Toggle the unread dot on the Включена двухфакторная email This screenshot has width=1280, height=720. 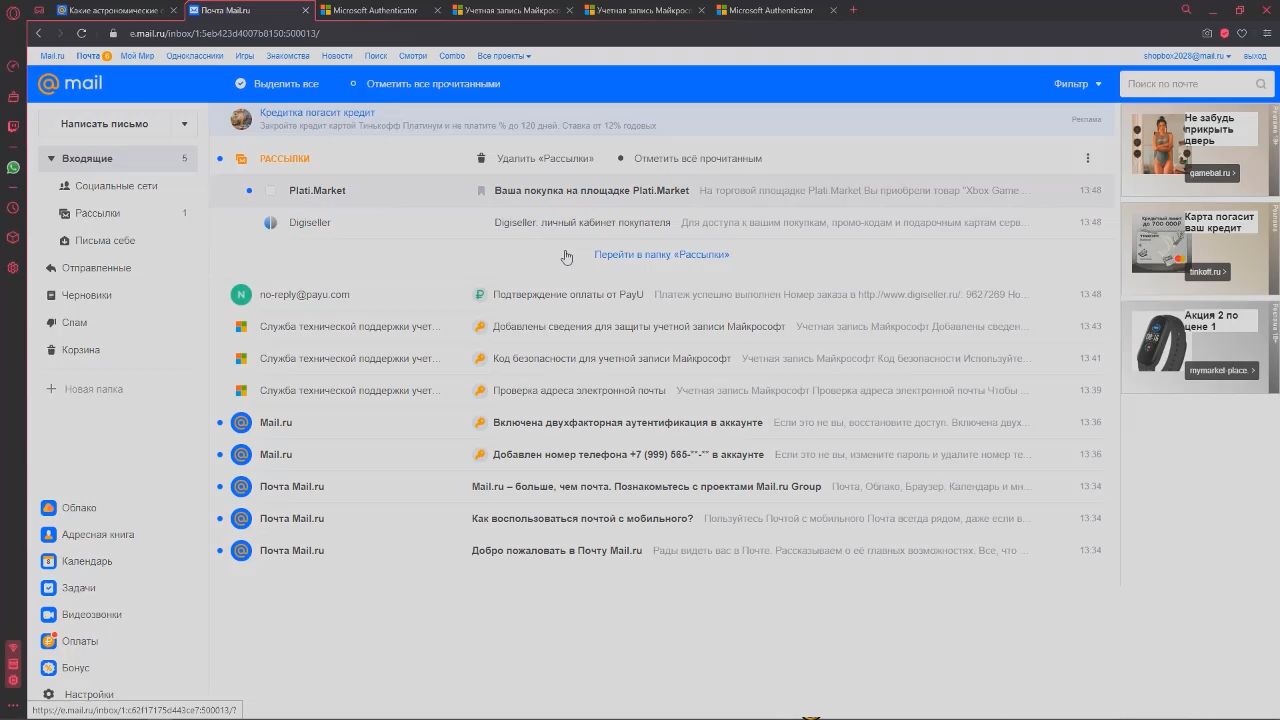click(220, 422)
